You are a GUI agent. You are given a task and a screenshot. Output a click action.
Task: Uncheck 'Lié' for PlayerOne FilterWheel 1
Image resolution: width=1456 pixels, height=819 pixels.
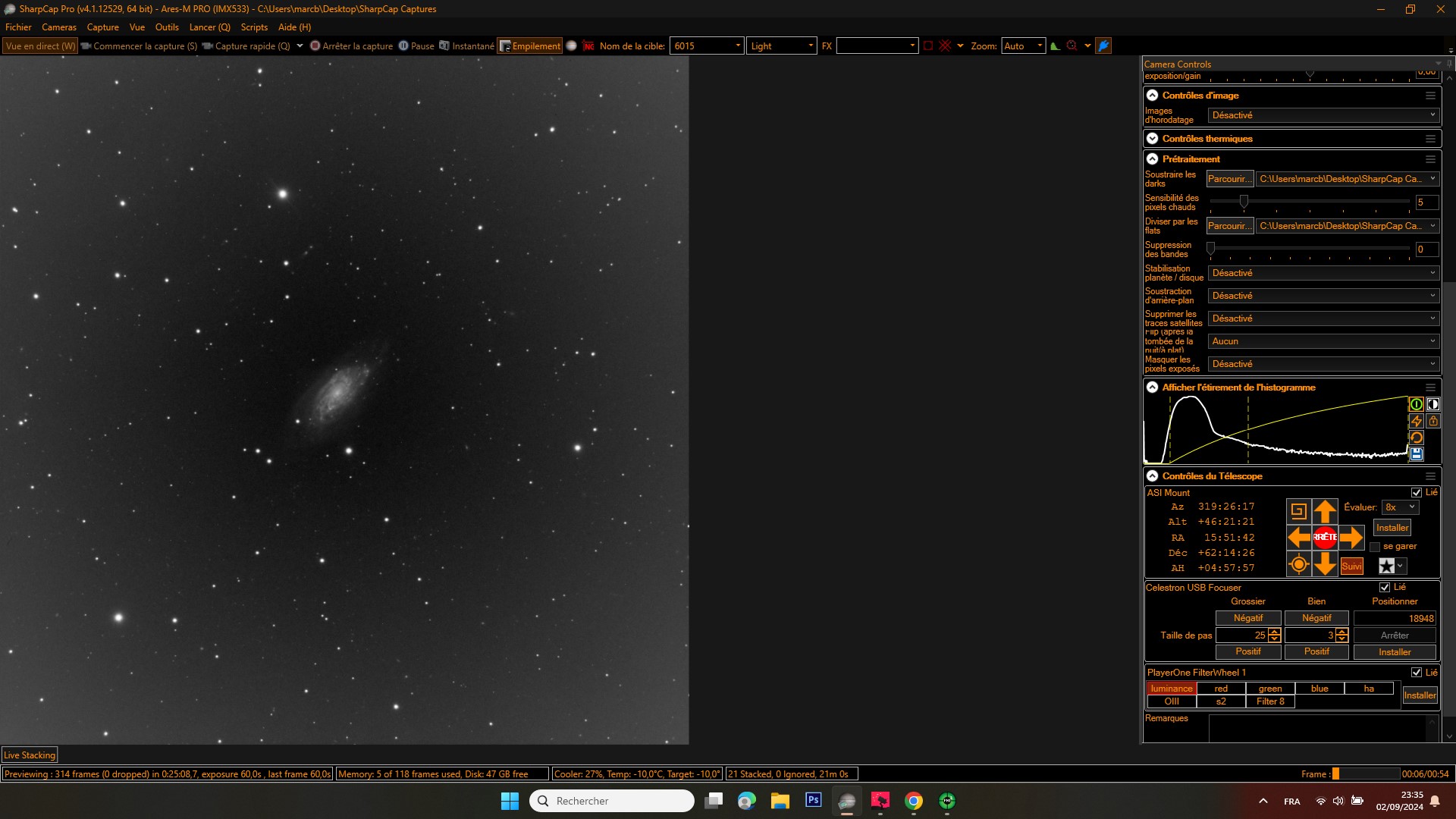click(1416, 673)
